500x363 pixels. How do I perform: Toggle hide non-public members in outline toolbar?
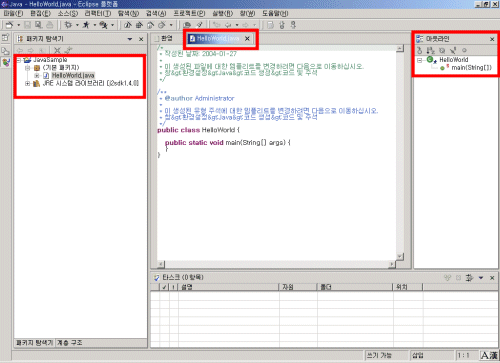[x=464, y=50]
